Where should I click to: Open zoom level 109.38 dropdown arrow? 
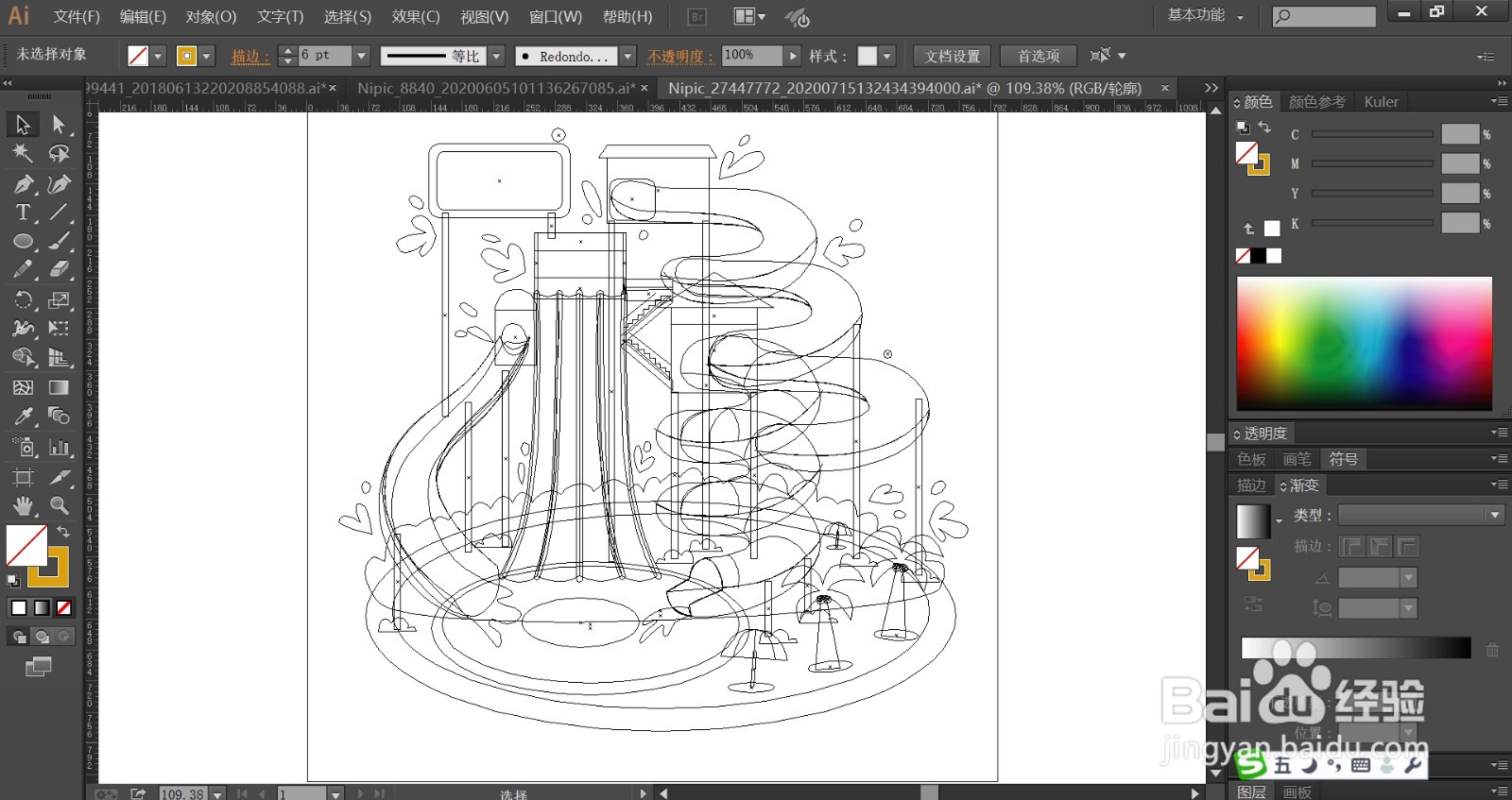[217, 793]
